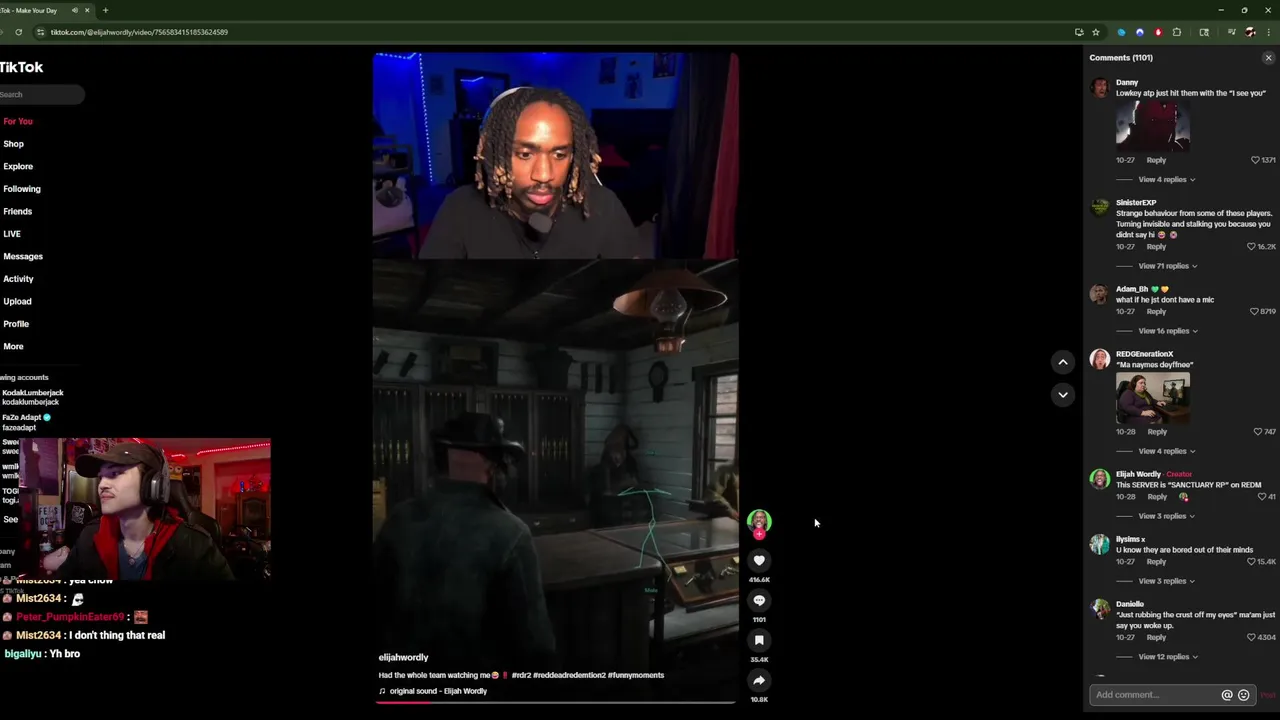Insert mention with @ icon
The height and width of the screenshot is (720, 1280).
pos(1227,695)
